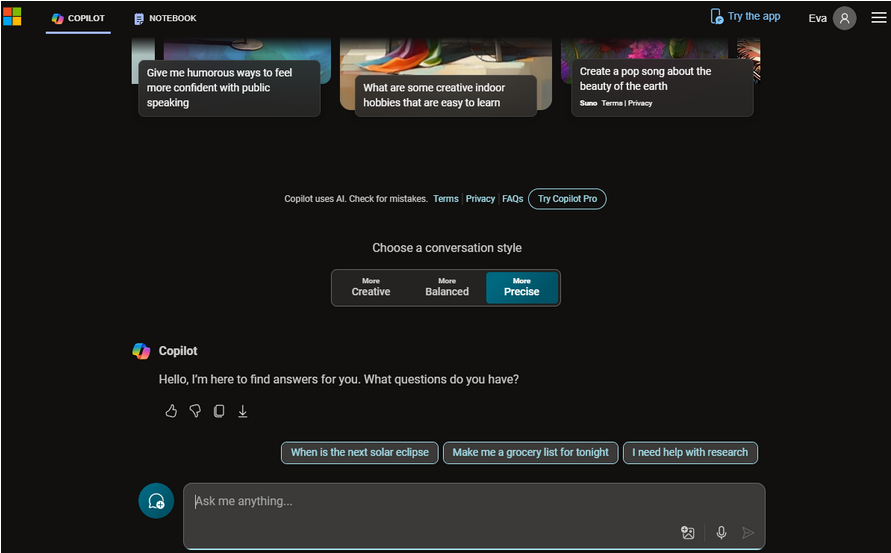Activate microphone voice input

coord(721,533)
